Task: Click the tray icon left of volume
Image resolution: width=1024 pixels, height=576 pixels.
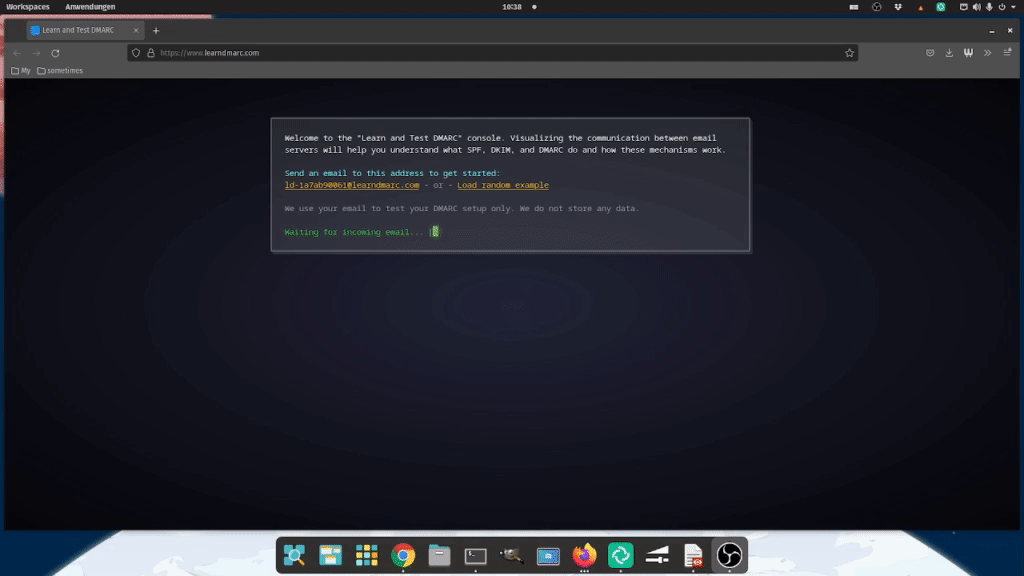Action: (x=963, y=7)
